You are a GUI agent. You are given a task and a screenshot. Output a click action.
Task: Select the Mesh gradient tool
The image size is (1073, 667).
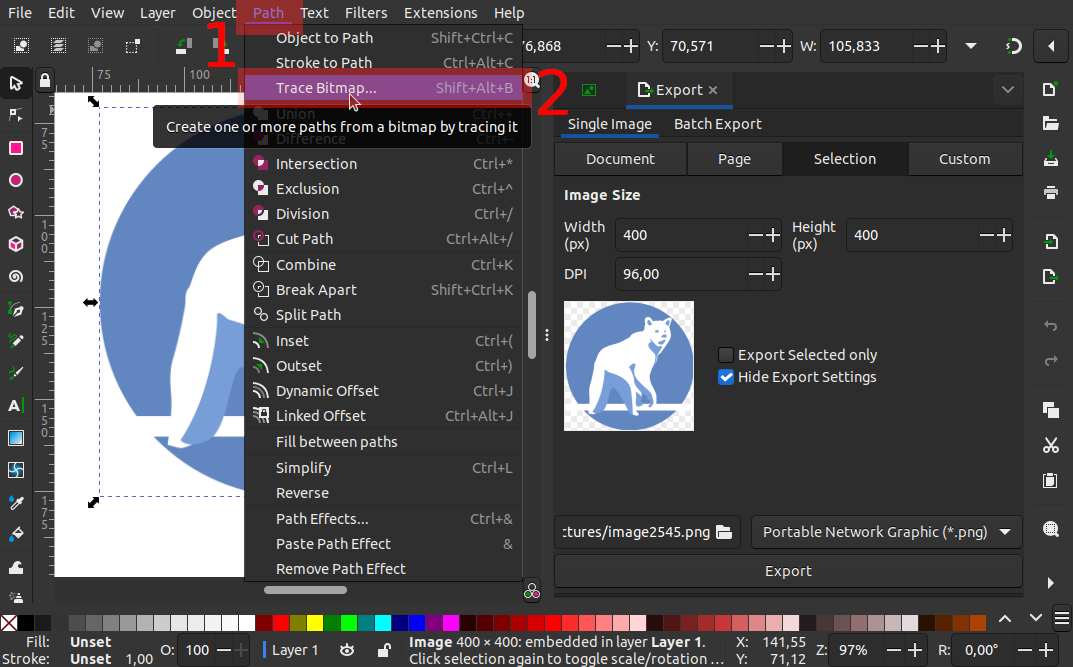pos(16,470)
